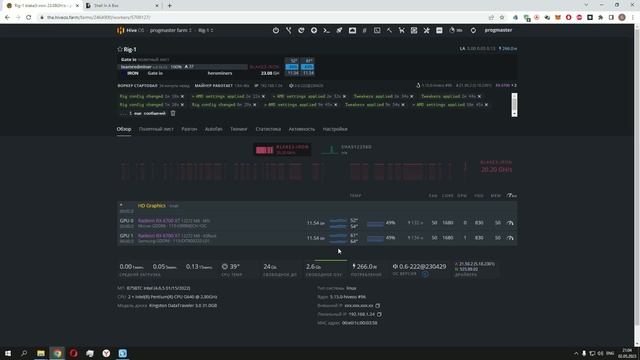
Task: Click the speedometer icon in GPU 1 row
Action: click(510, 238)
